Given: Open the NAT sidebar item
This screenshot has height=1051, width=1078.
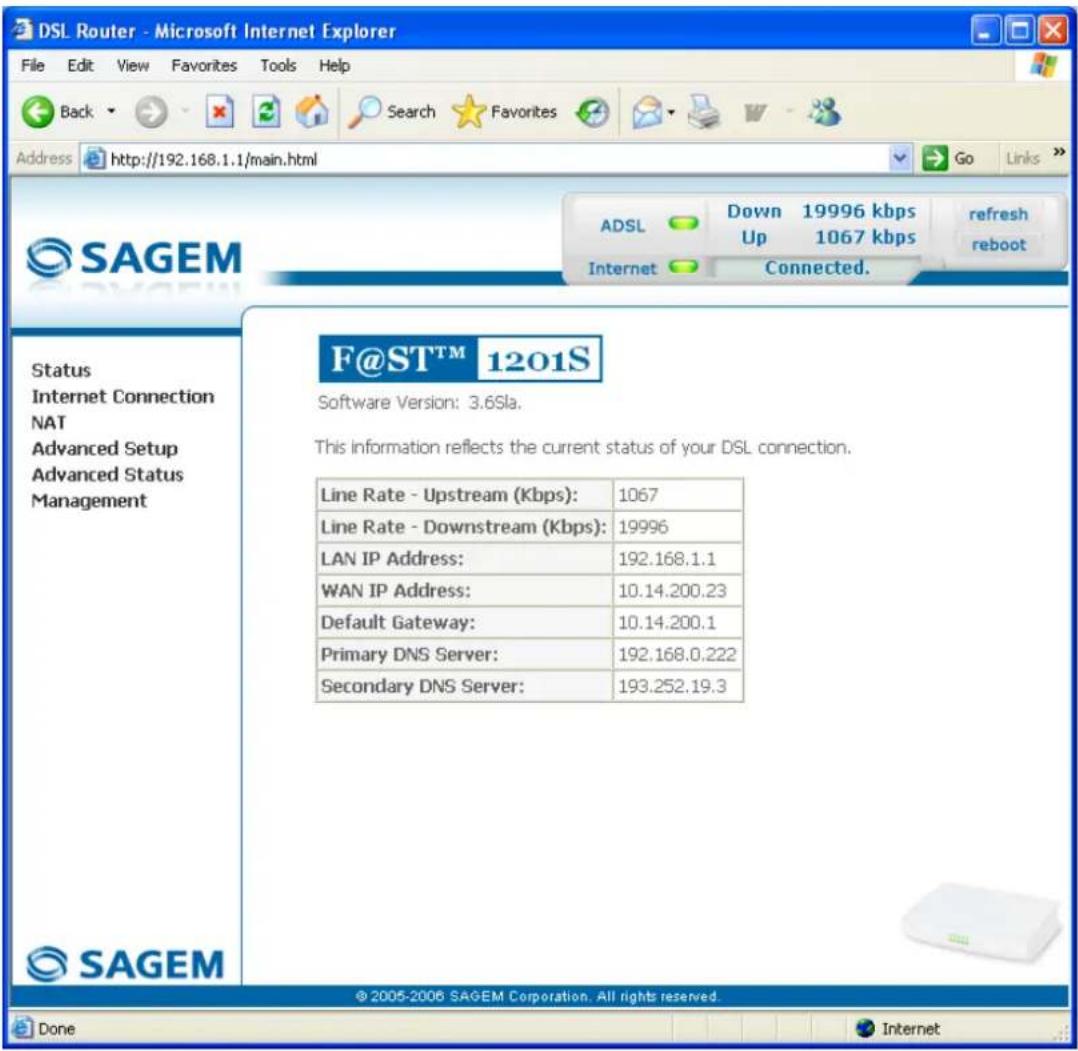Looking at the screenshot, I should 49,423.
